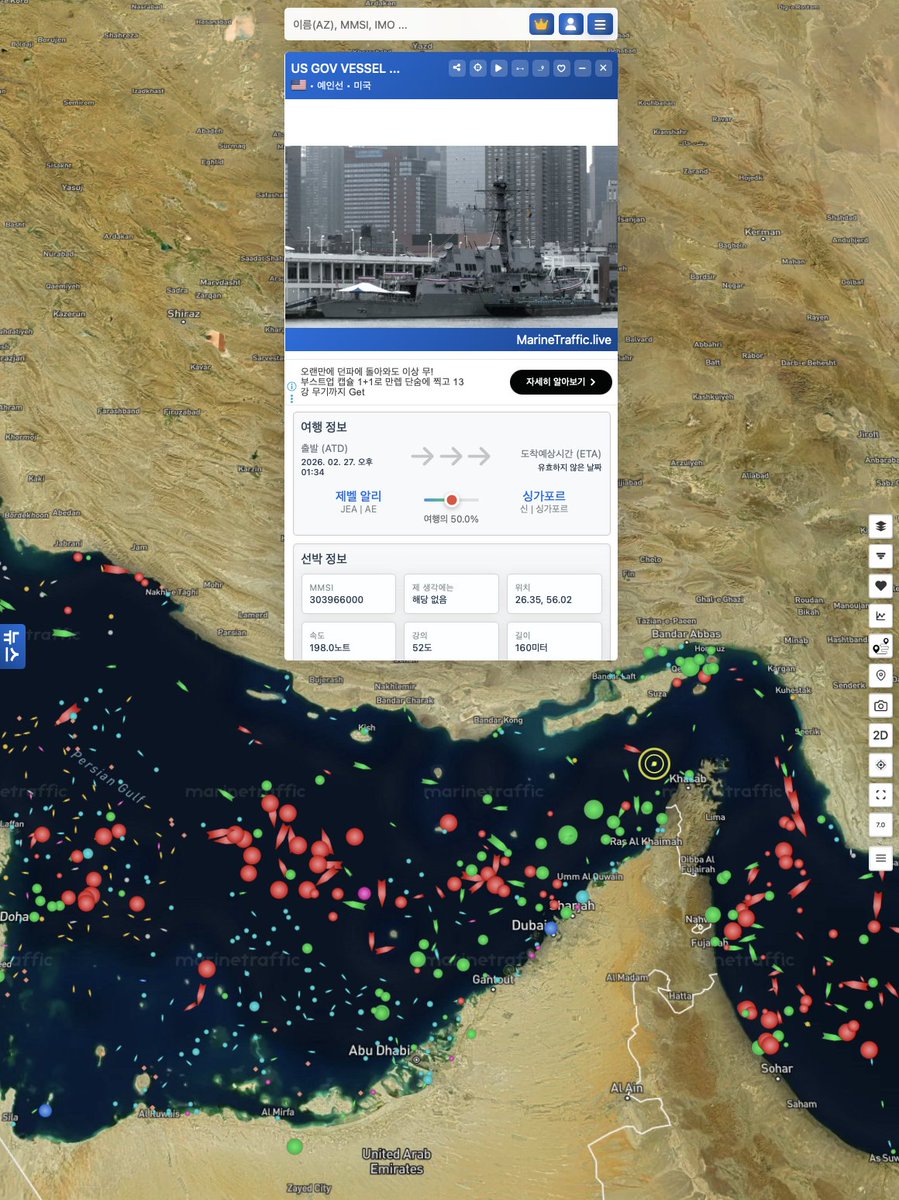Minimize the vessel info panel

(583, 68)
